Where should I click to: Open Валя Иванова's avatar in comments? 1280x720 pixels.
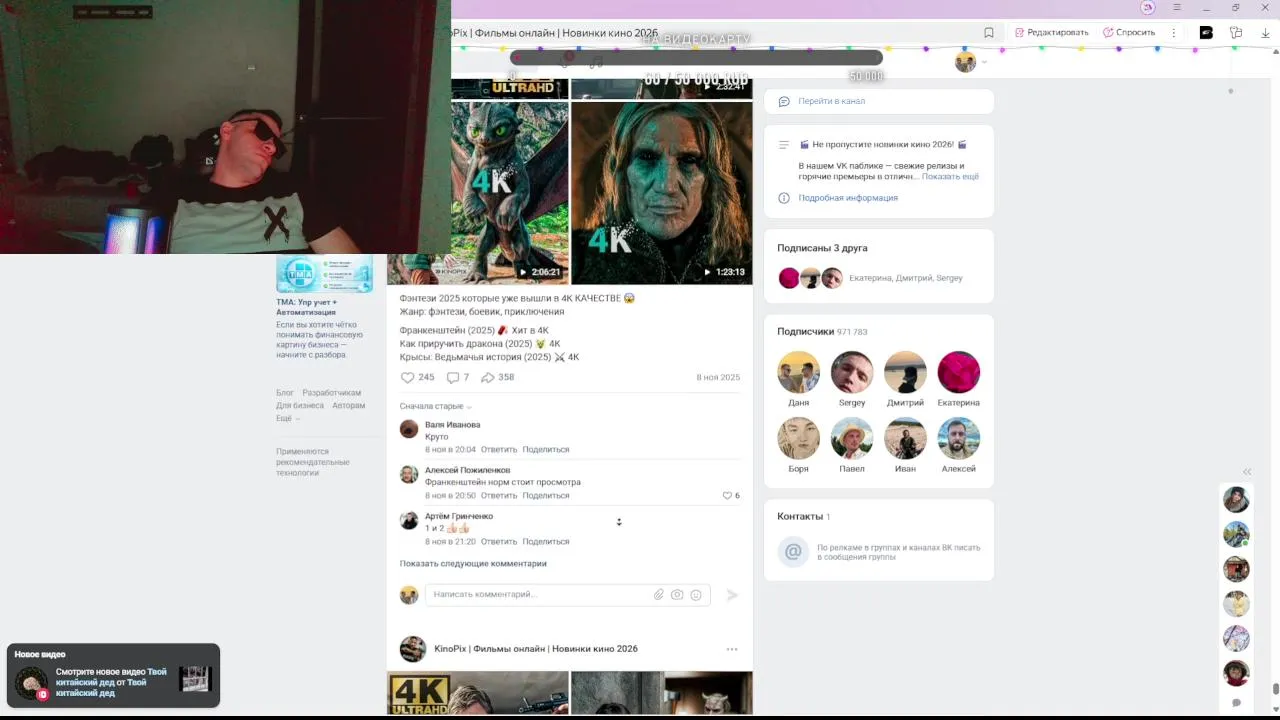[x=409, y=429]
